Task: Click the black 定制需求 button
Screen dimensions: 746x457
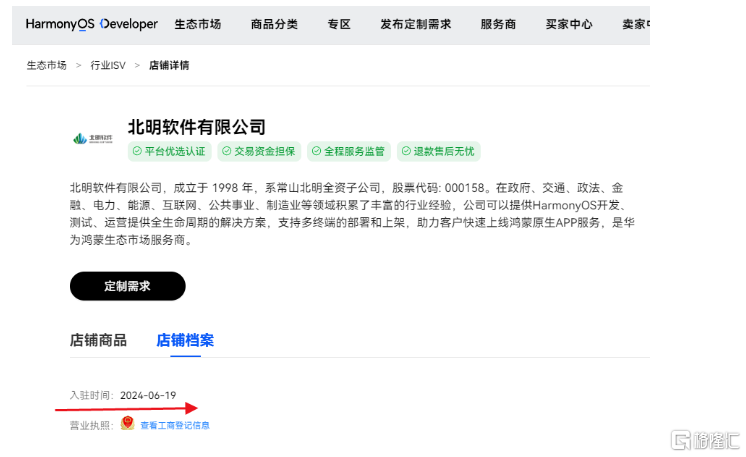Action: (x=128, y=286)
